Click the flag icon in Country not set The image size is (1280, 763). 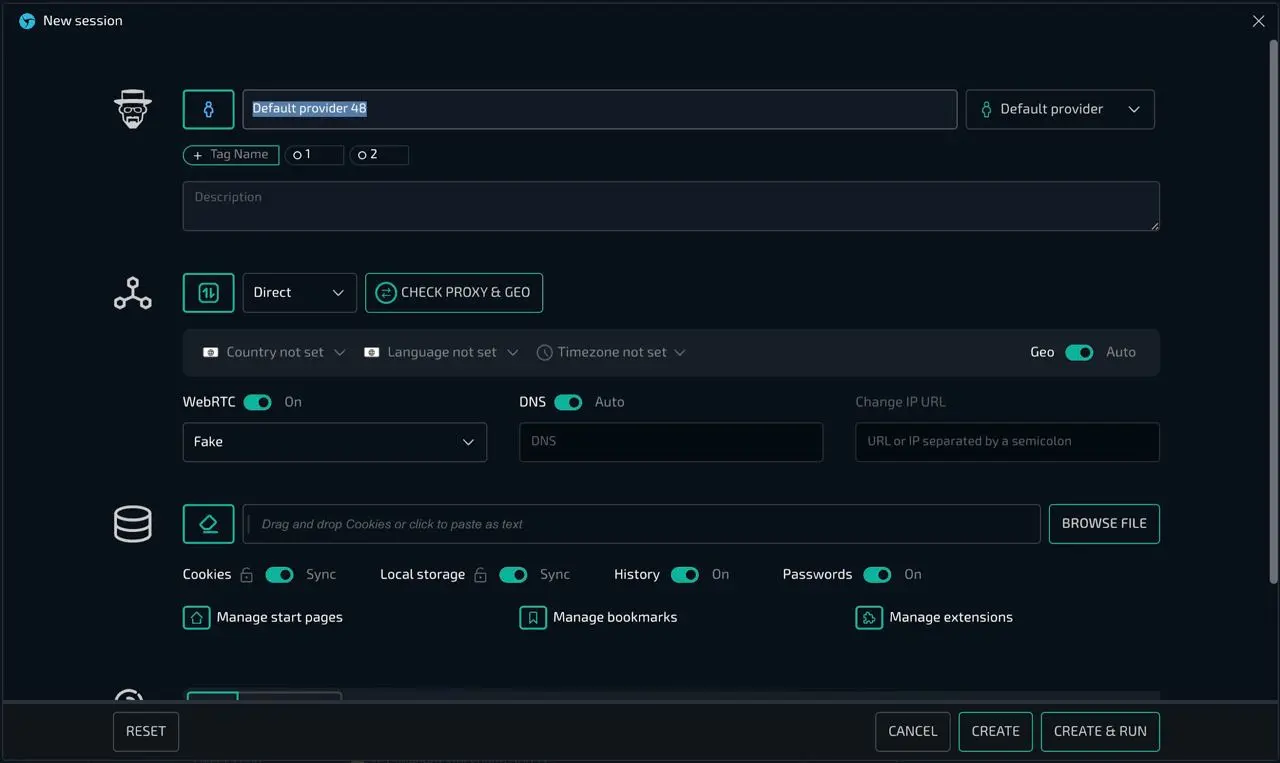tap(210, 352)
